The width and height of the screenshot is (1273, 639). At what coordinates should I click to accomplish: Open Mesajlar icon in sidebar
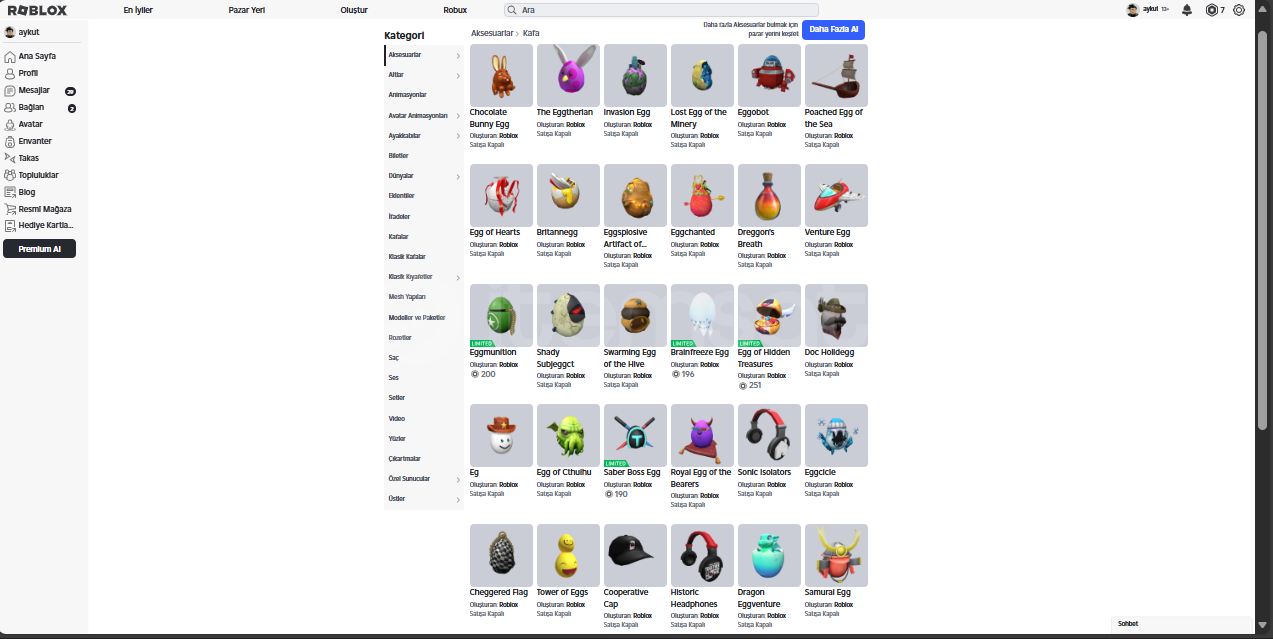[x=10, y=90]
